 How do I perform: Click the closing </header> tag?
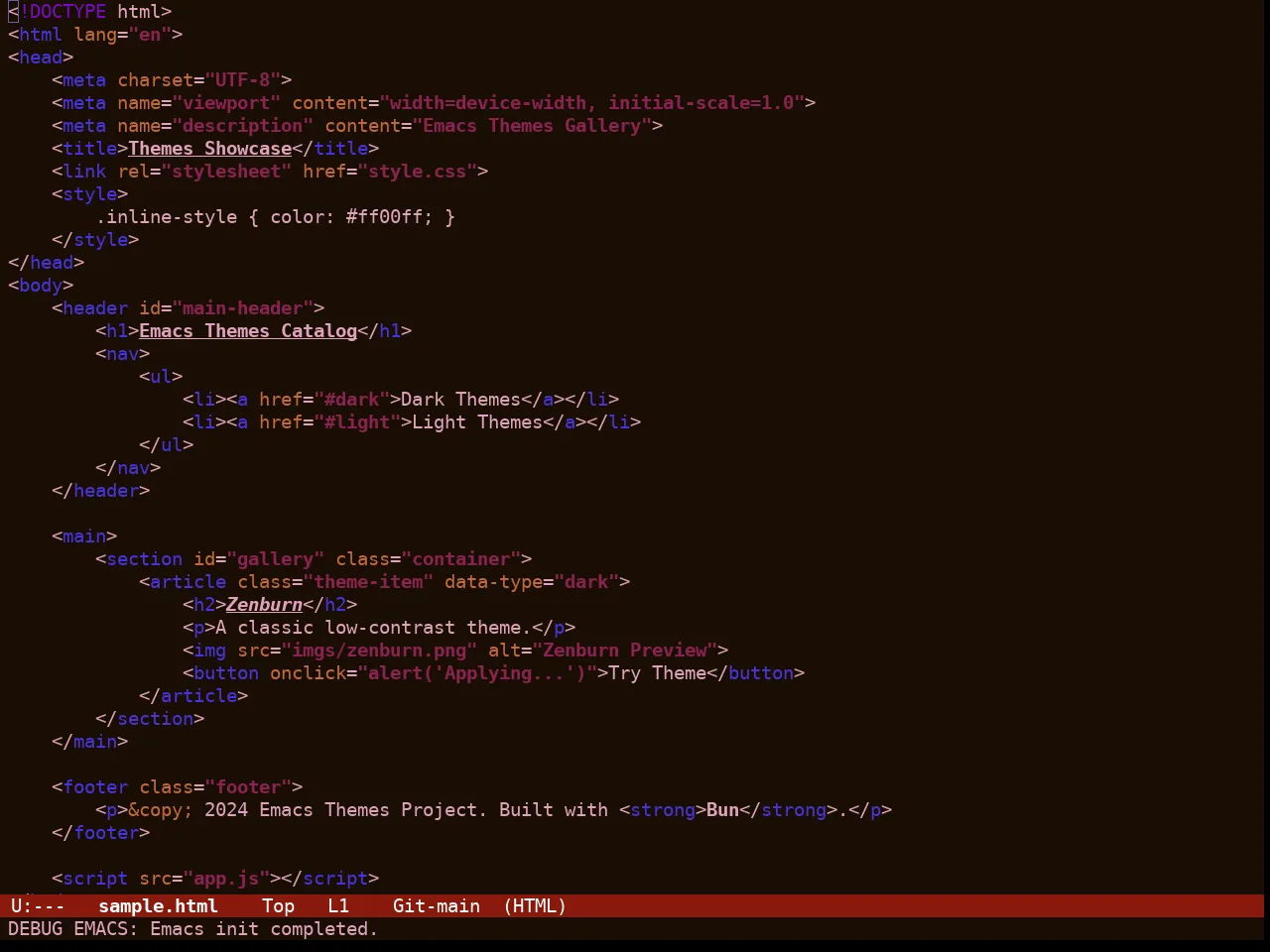click(x=101, y=490)
